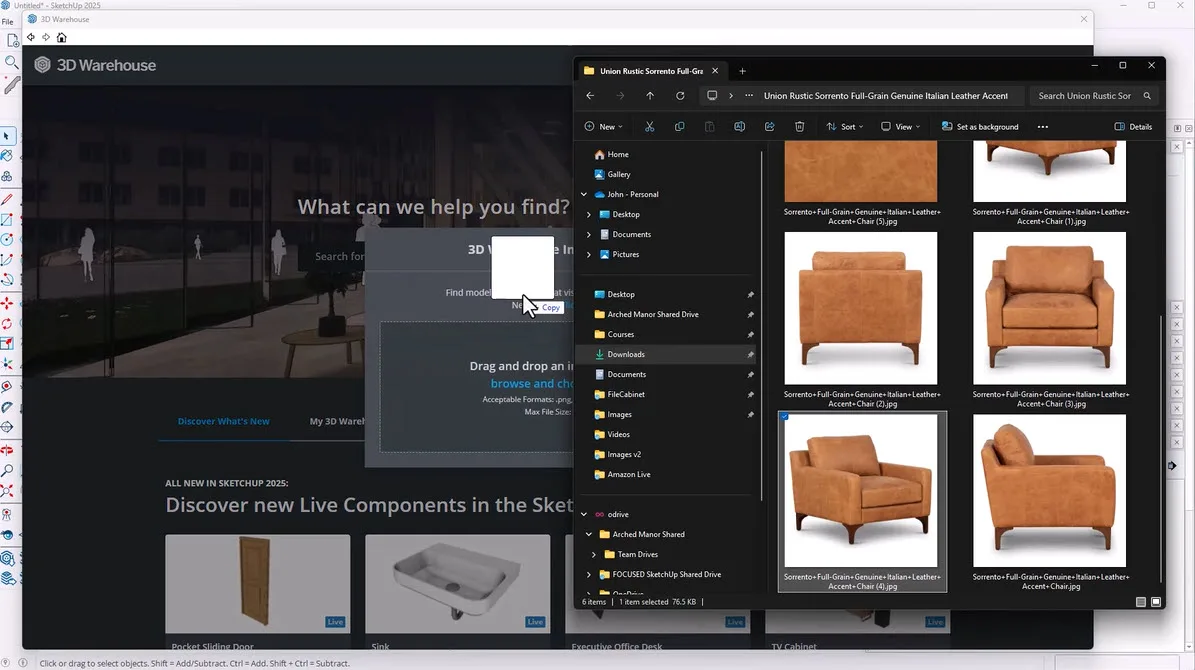Collapse the odrive tree node
The width and height of the screenshot is (1195, 670).
point(584,514)
